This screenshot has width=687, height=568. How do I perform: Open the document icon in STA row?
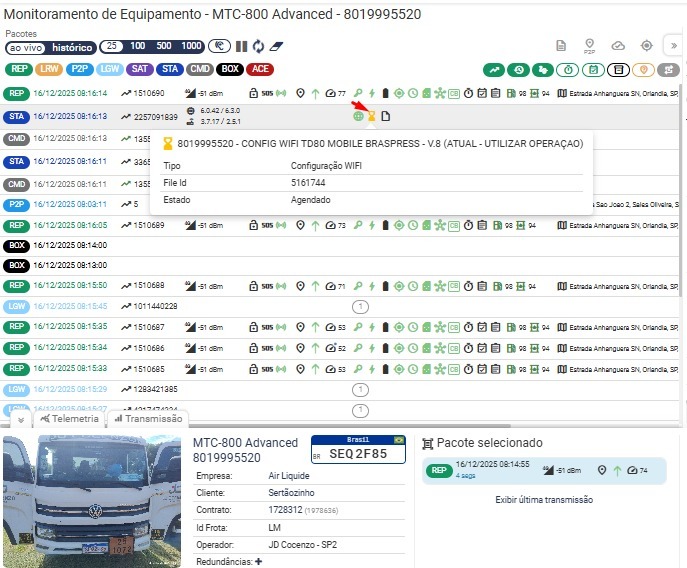pyautogui.click(x=386, y=116)
